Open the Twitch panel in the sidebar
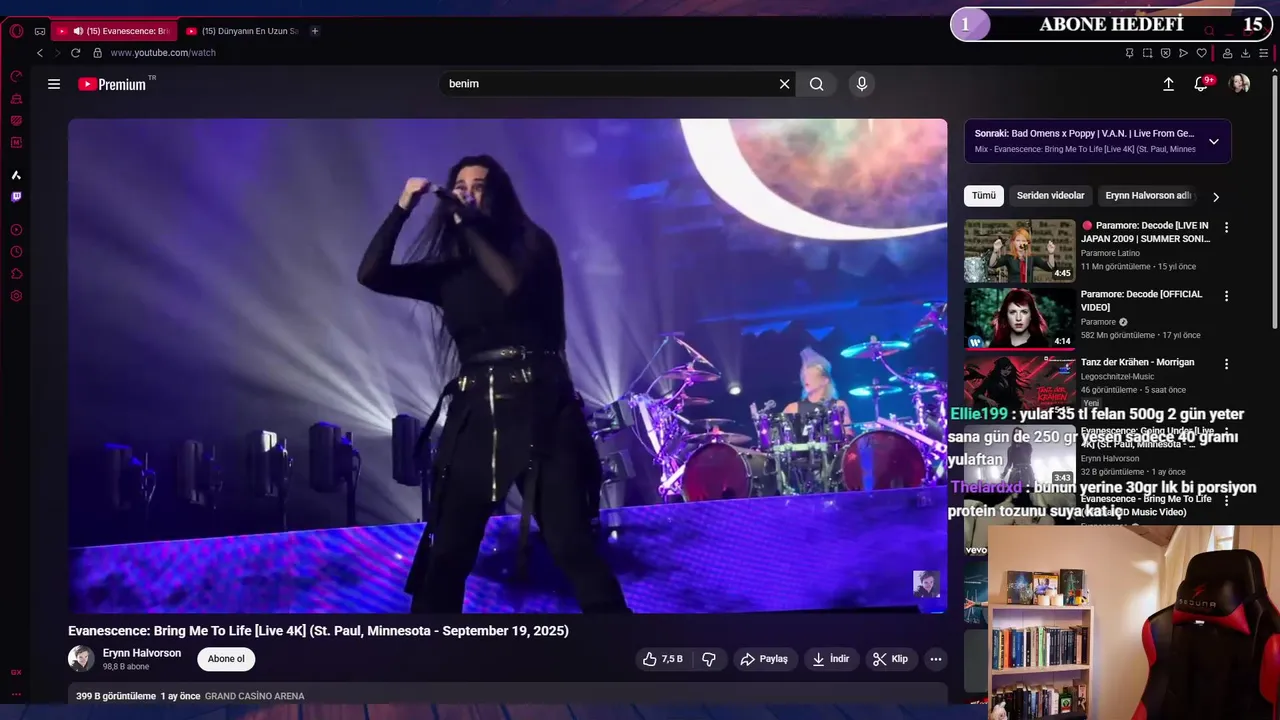This screenshot has width=1280, height=720. 16,197
